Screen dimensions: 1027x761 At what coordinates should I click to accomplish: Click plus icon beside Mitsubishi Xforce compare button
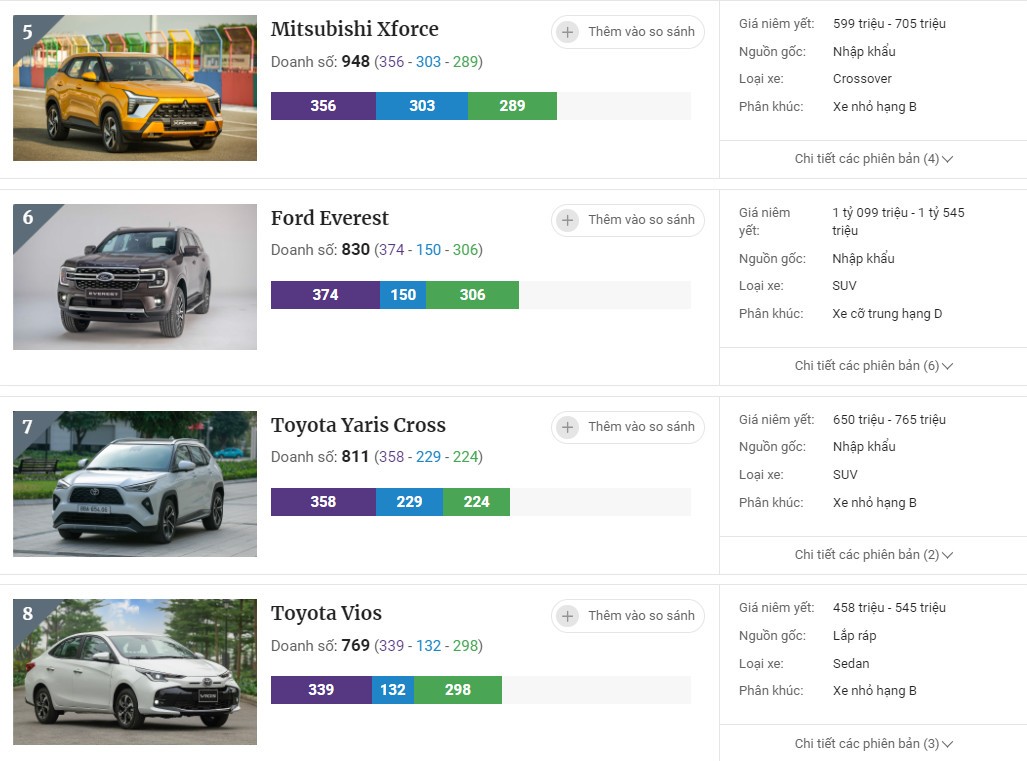pyautogui.click(x=567, y=31)
